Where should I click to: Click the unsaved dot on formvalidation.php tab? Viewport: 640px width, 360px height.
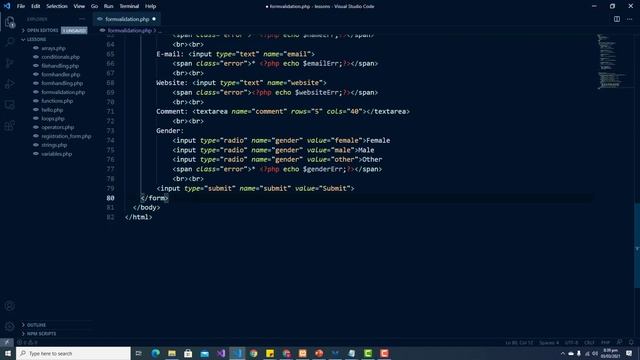(154, 19)
